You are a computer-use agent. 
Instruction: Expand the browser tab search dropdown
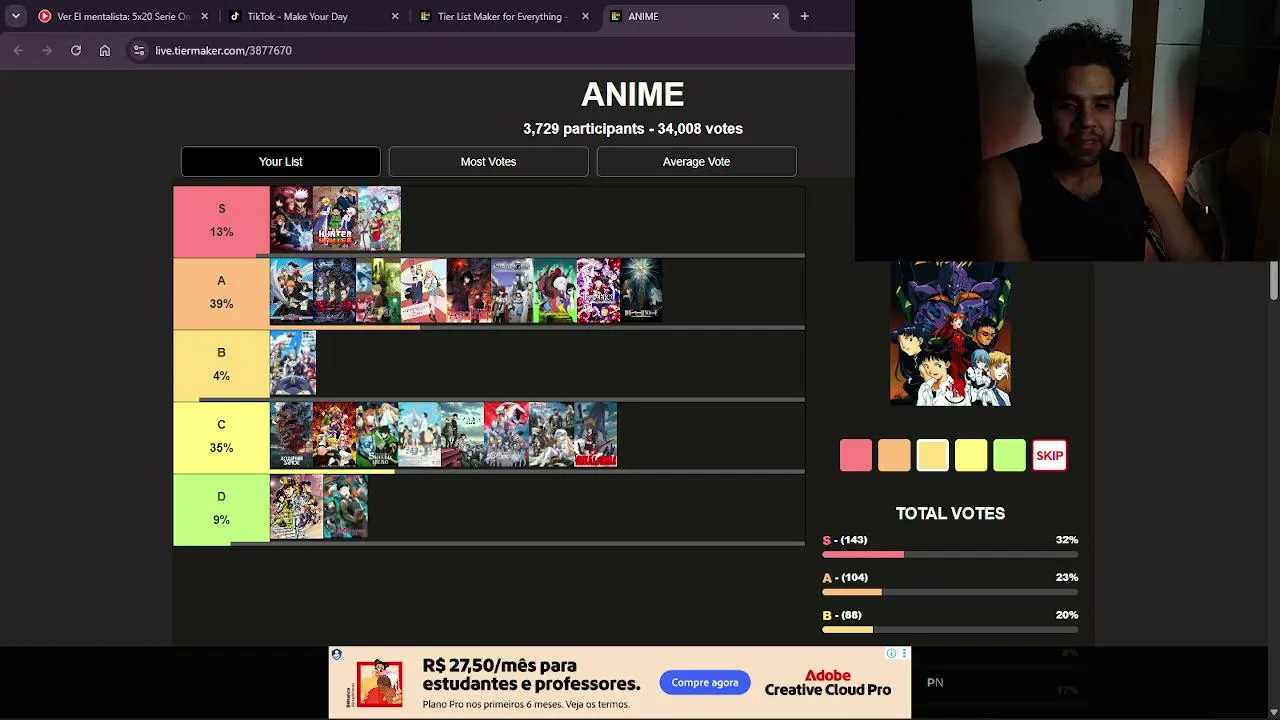click(x=16, y=16)
